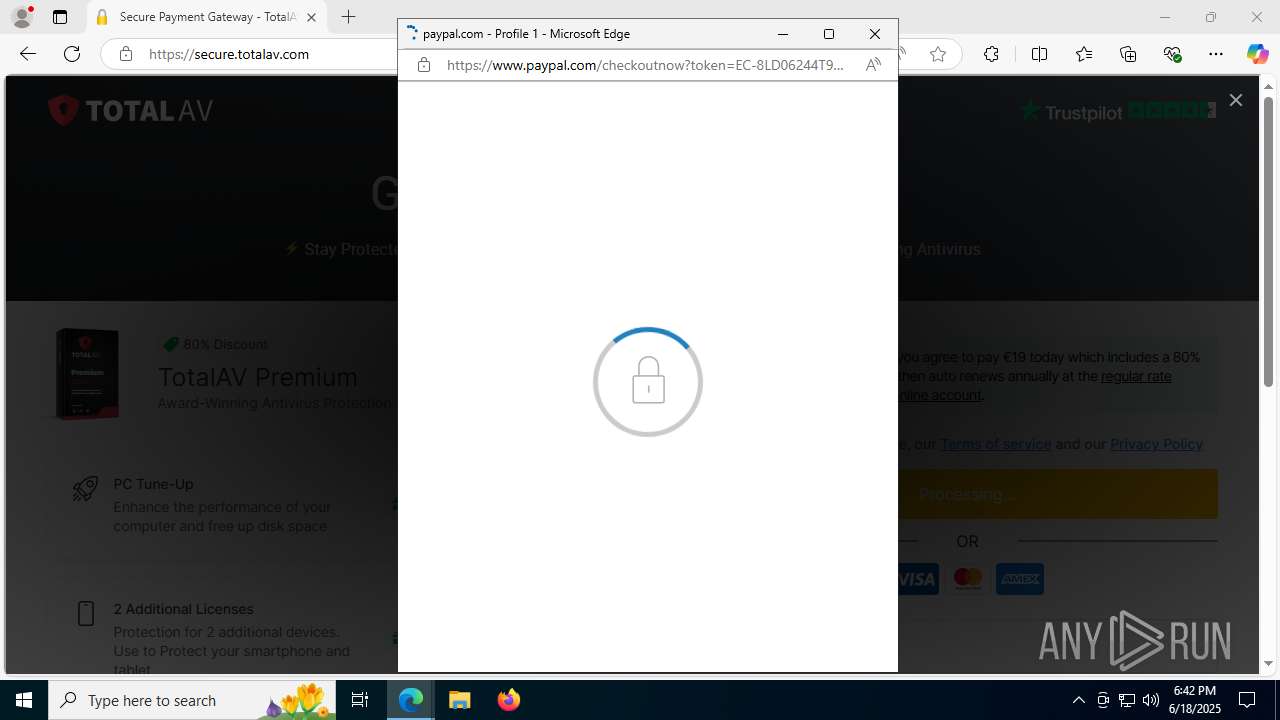Viewport: 1280px width, 720px height.
Task: Click the network tray icon
Action: click(x=1126, y=700)
